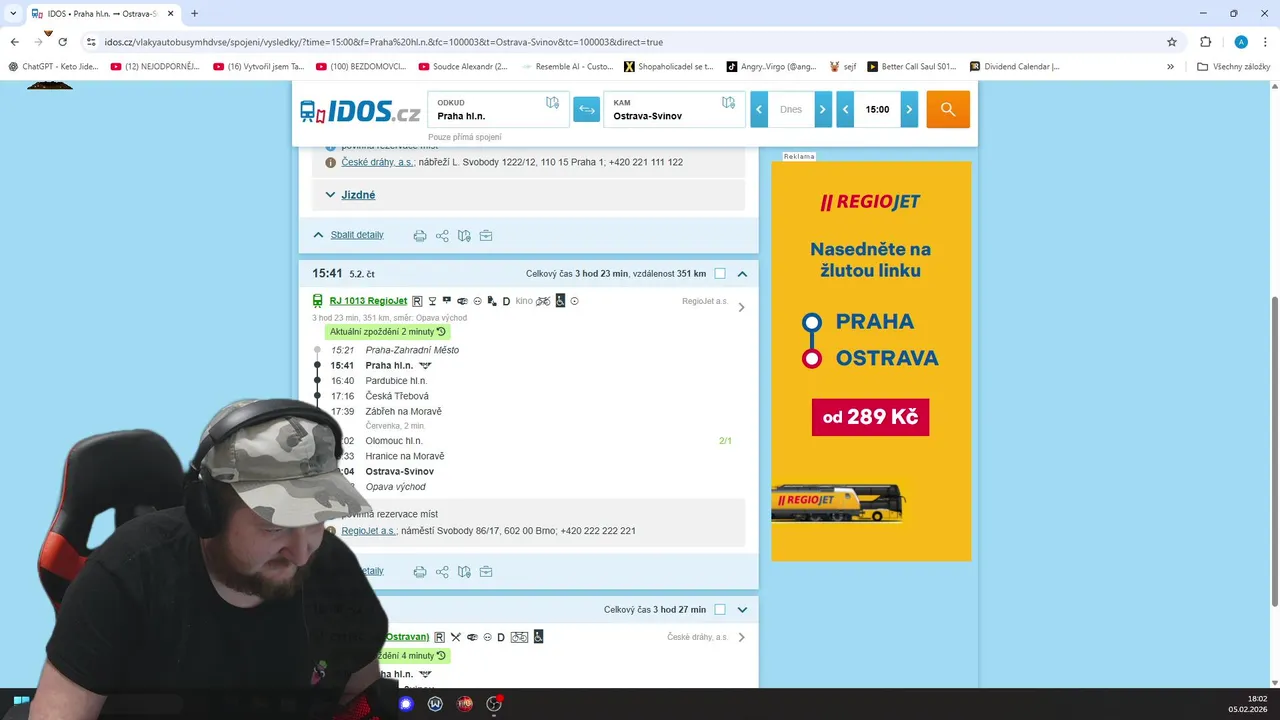The image size is (1280, 720).
Task: Print the upper connection via the printer icon
Action: click(420, 236)
